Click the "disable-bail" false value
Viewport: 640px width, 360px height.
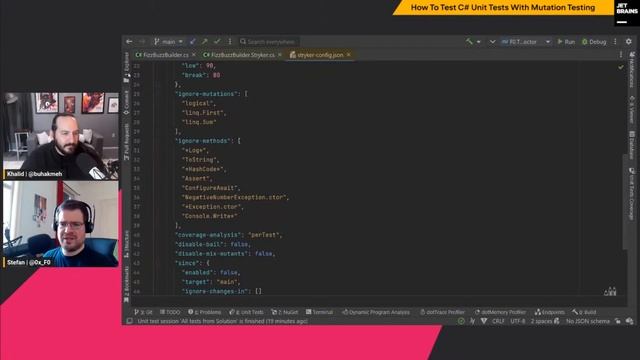240,244
